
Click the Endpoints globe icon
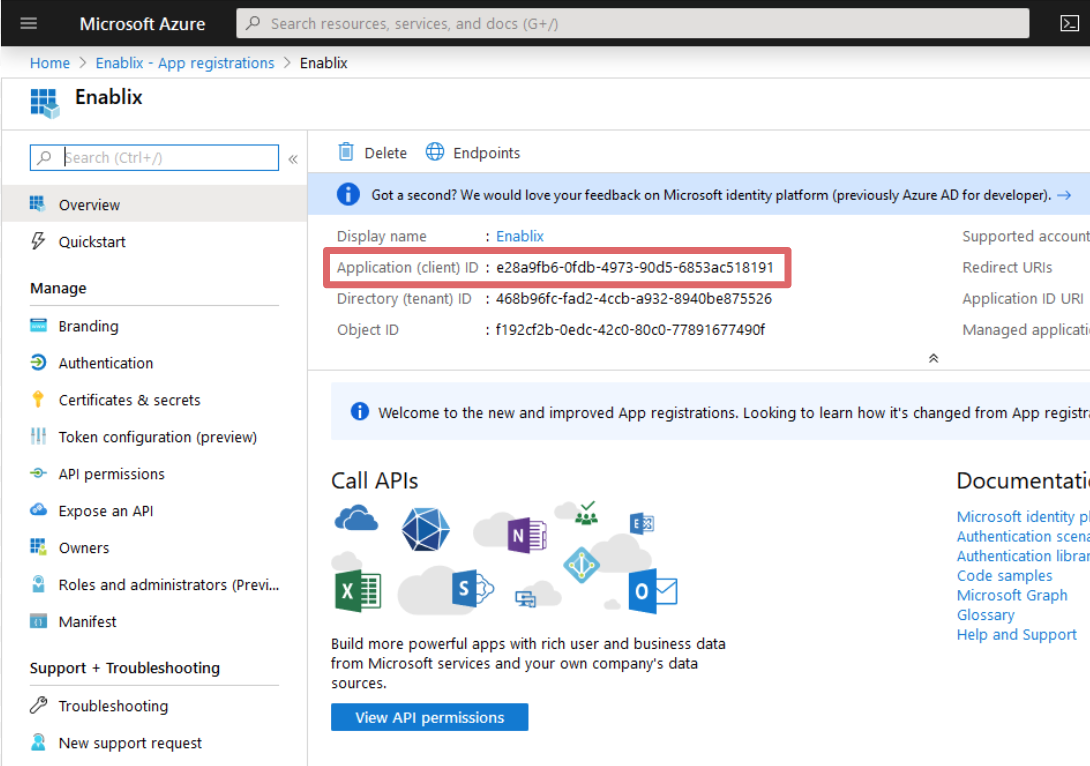coord(434,152)
